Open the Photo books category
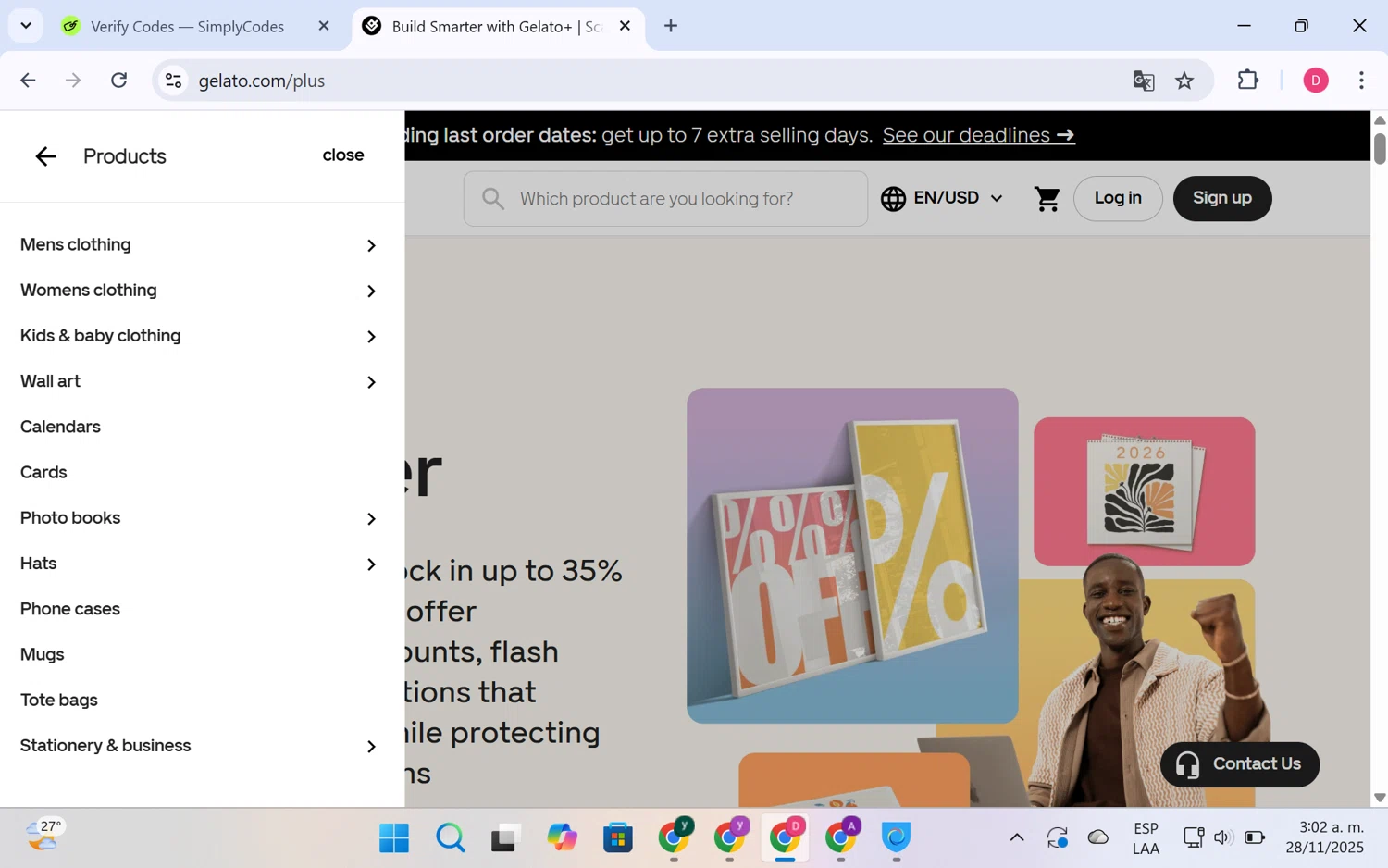The height and width of the screenshot is (868, 1388). click(x=70, y=517)
